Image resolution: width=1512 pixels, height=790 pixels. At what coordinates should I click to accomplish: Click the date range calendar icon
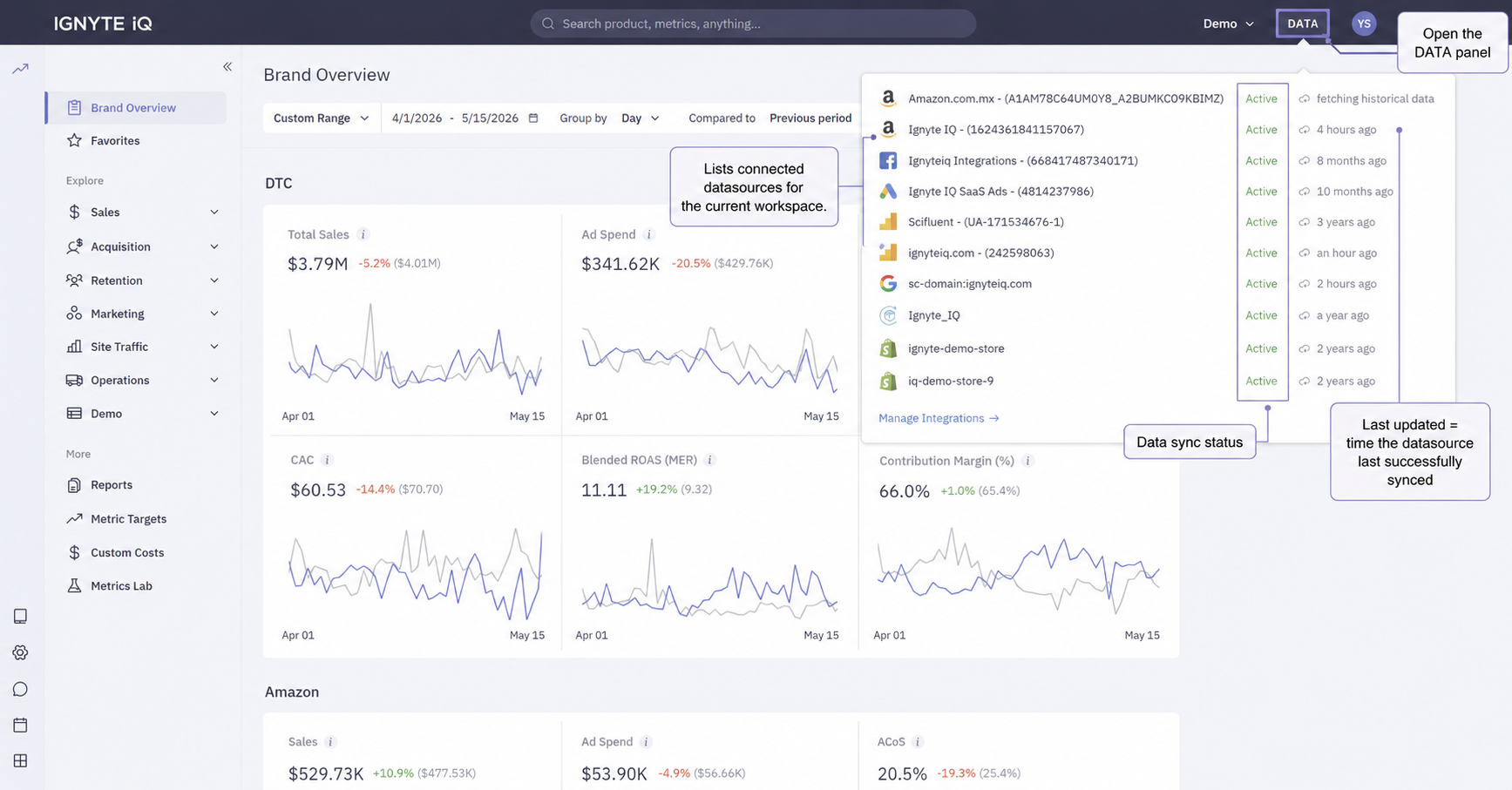(533, 118)
